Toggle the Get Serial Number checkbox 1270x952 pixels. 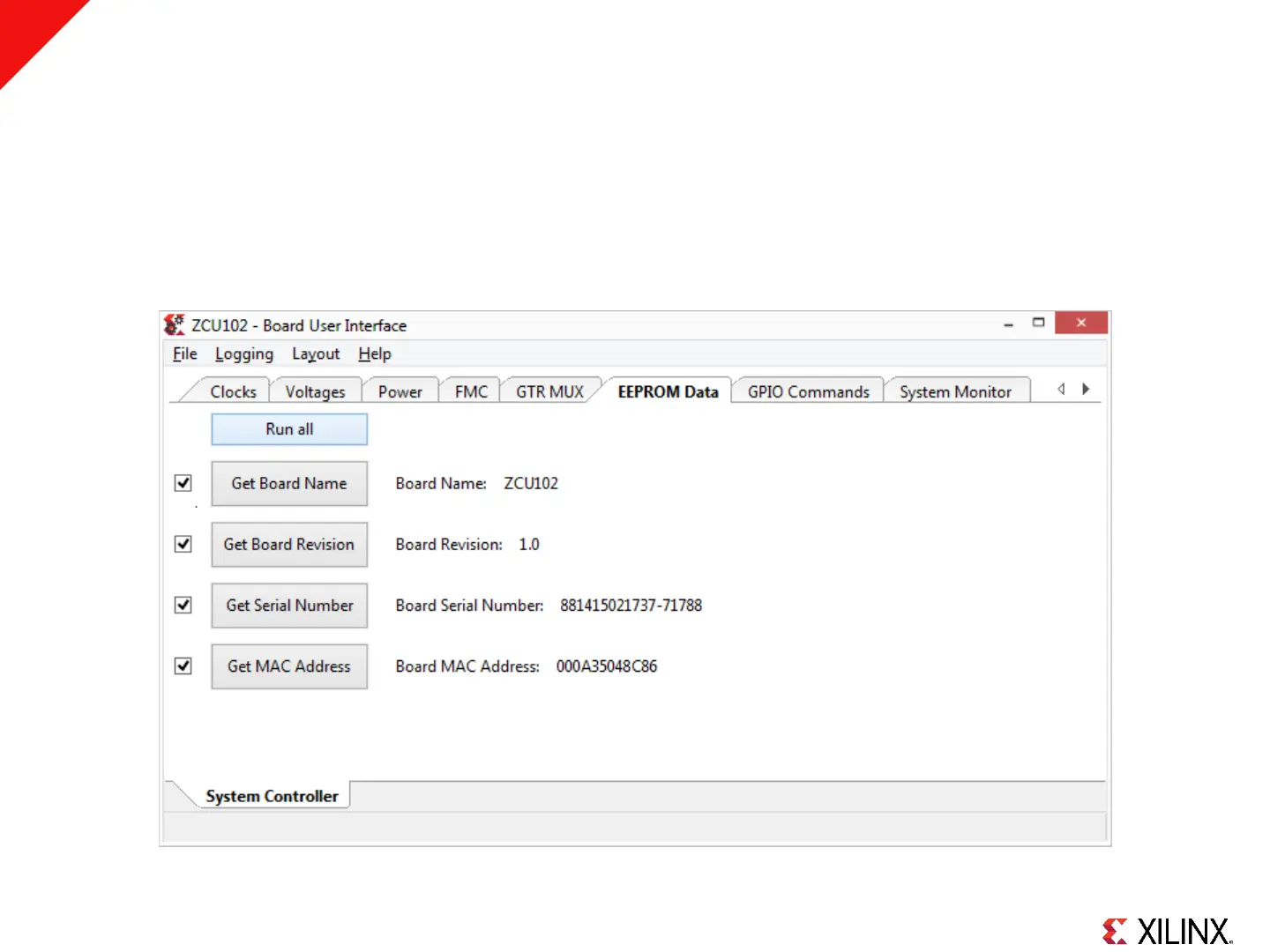(x=183, y=605)
